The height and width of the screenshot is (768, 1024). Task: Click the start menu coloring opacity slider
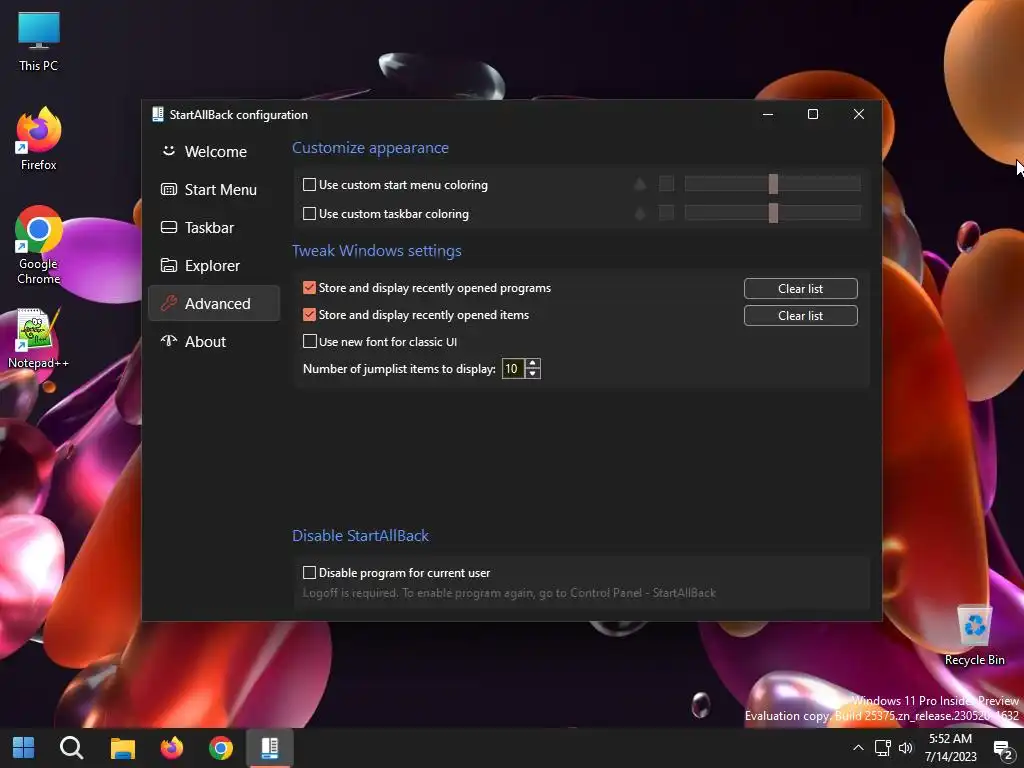tap(772, 184)
